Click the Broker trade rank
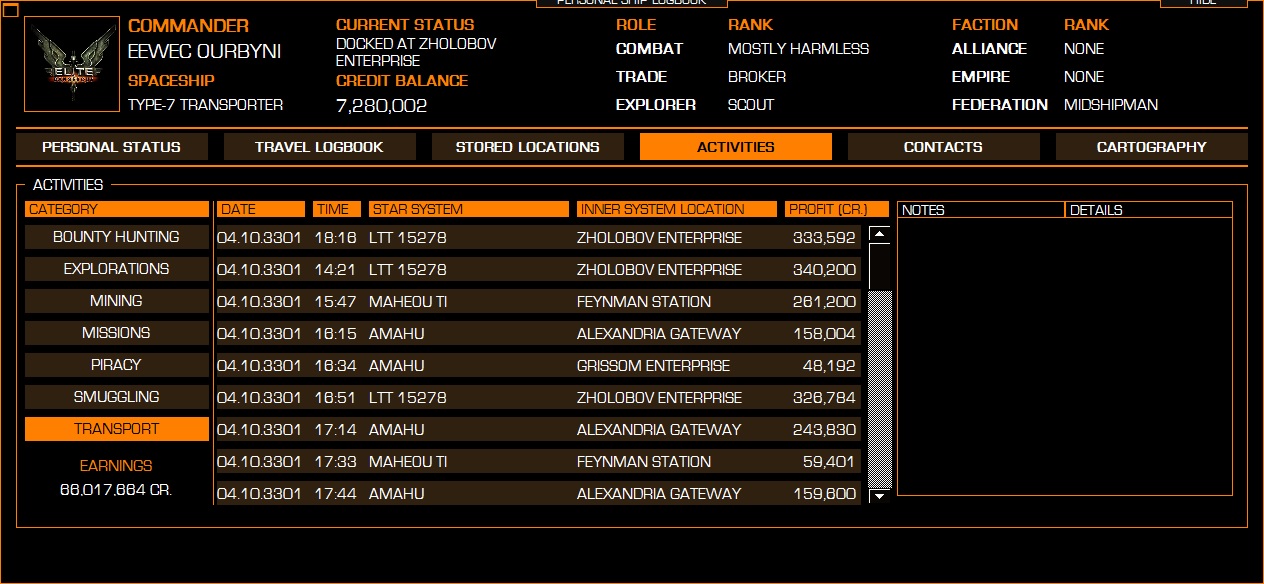This screenshot has width=1264, height=584. tap(757, 76)
